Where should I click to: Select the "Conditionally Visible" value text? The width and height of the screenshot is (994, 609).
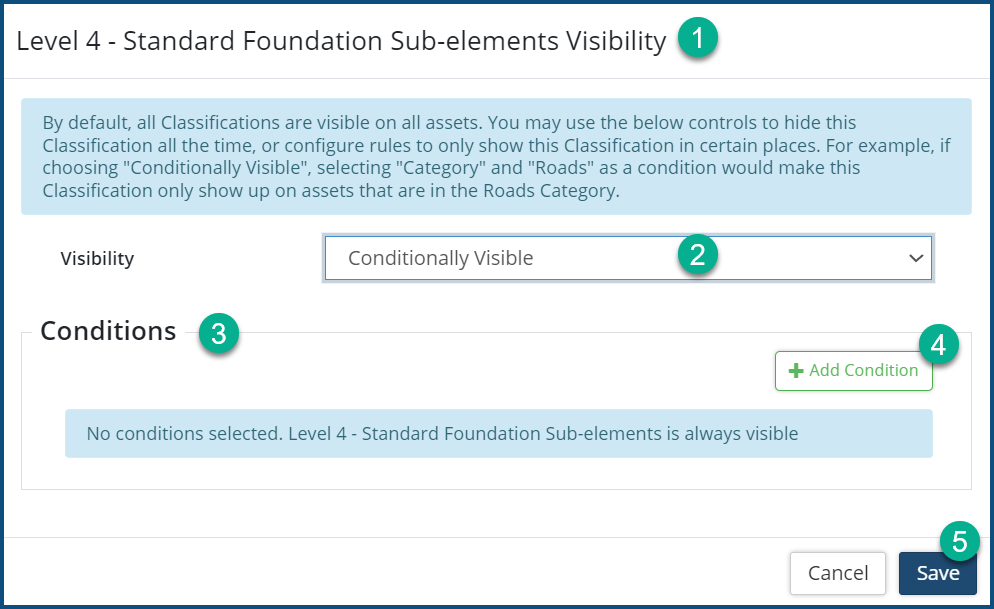tap(440, 258)
